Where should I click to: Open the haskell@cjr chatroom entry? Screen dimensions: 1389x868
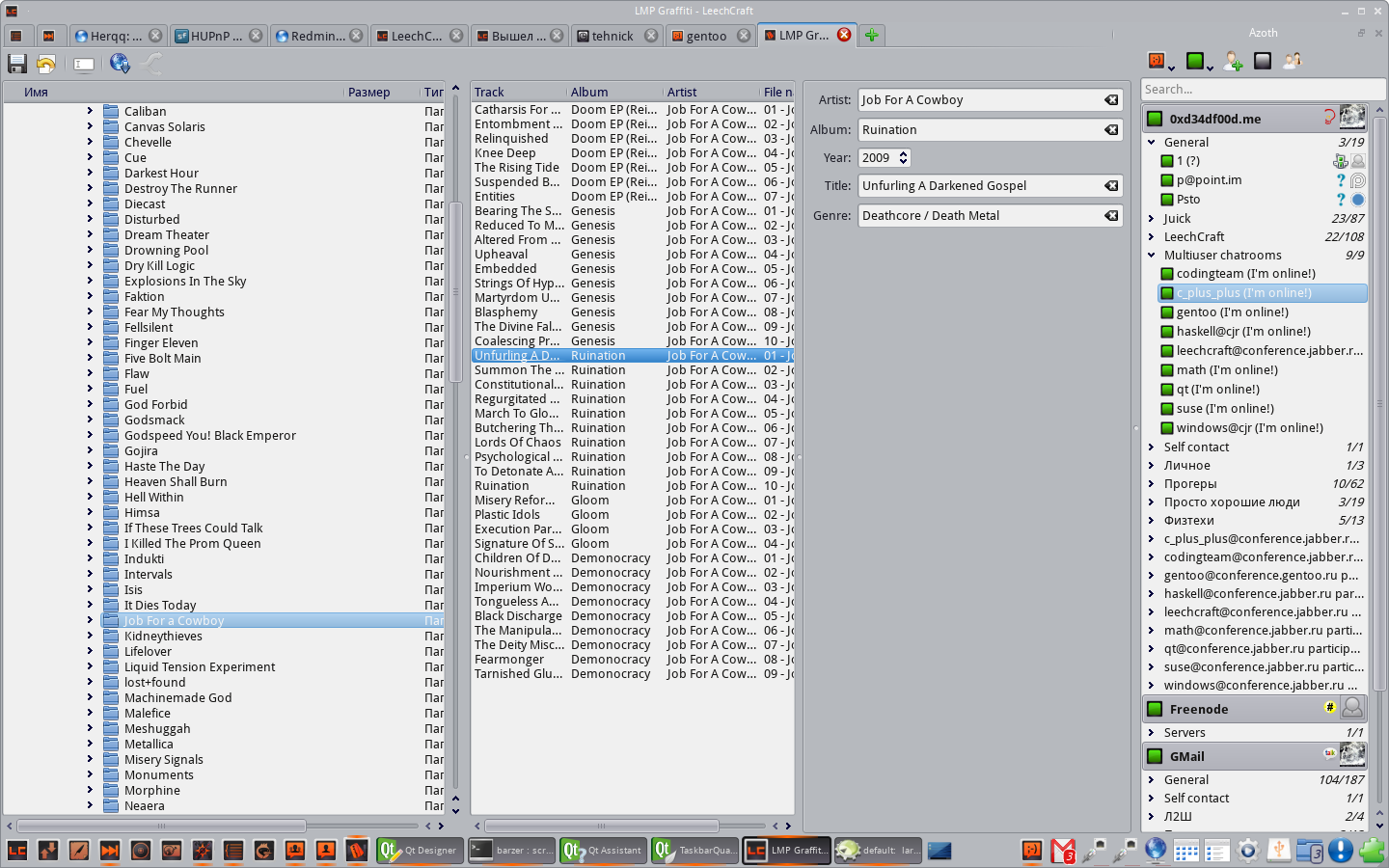pyautogui.click(x=1243, y=332)
